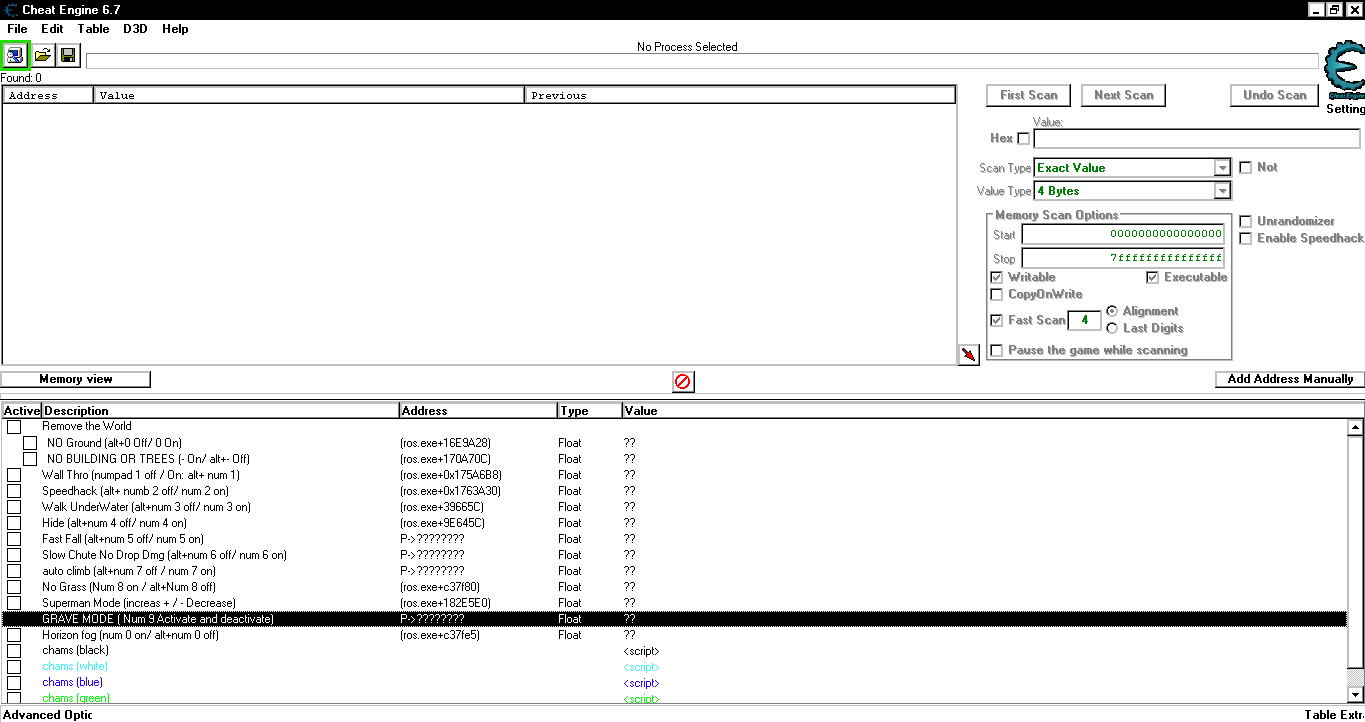Open the D3D menu
This screenshot has width=1365, height=722.
pyautogui.click(x=135, y=29)
